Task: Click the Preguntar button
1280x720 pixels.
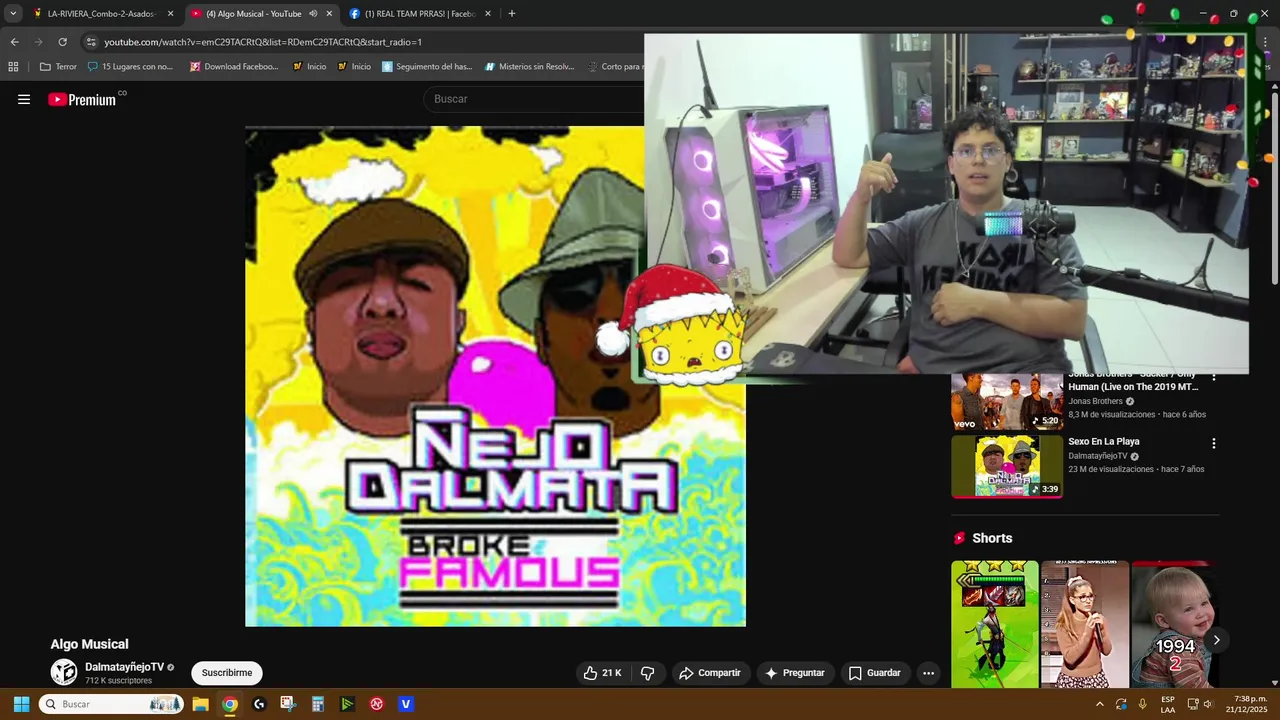Action: pos(794,673)
